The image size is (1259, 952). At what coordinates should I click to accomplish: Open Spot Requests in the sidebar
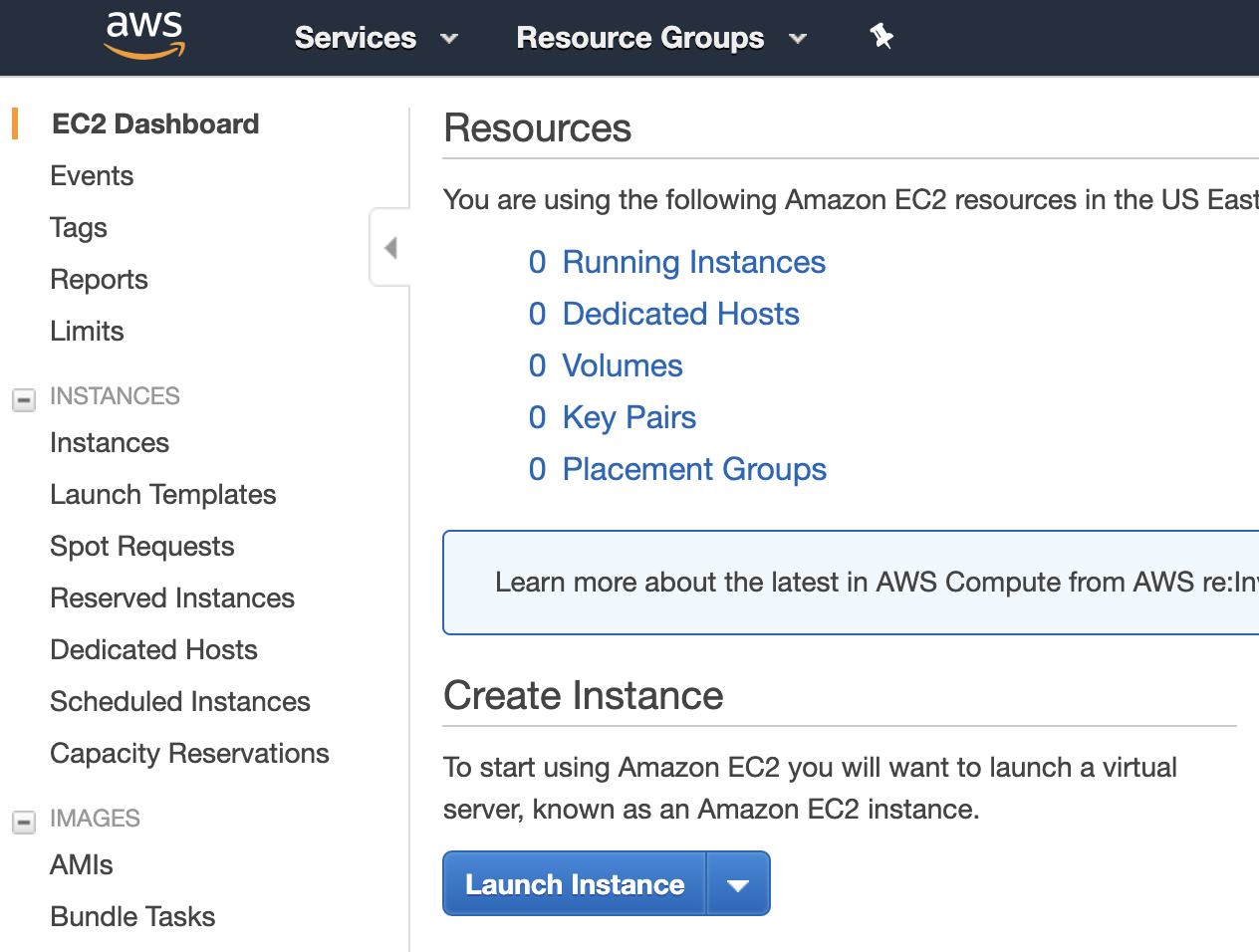click(142, 546)
